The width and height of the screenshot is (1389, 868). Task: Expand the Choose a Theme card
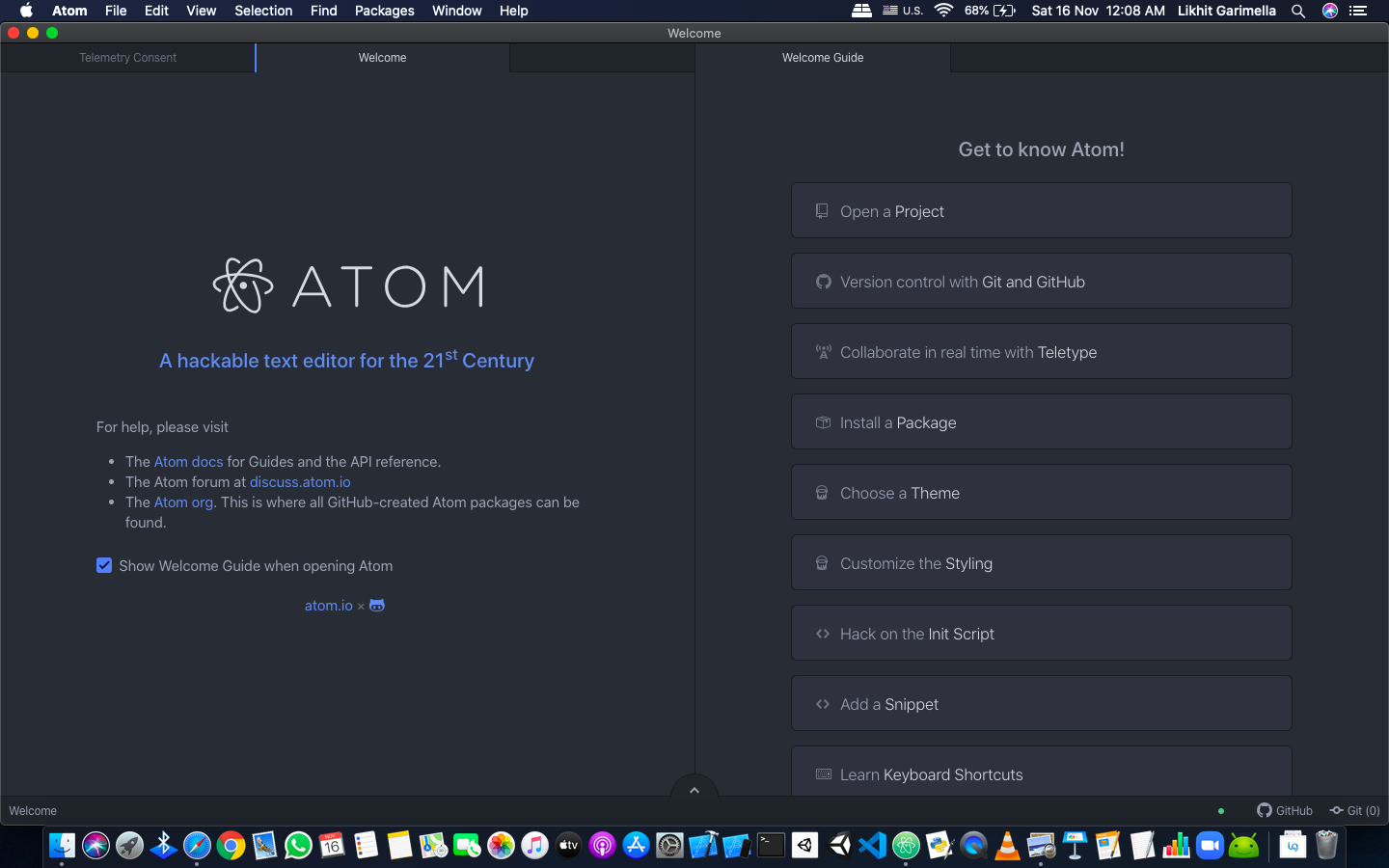[x=1041, y=492]
